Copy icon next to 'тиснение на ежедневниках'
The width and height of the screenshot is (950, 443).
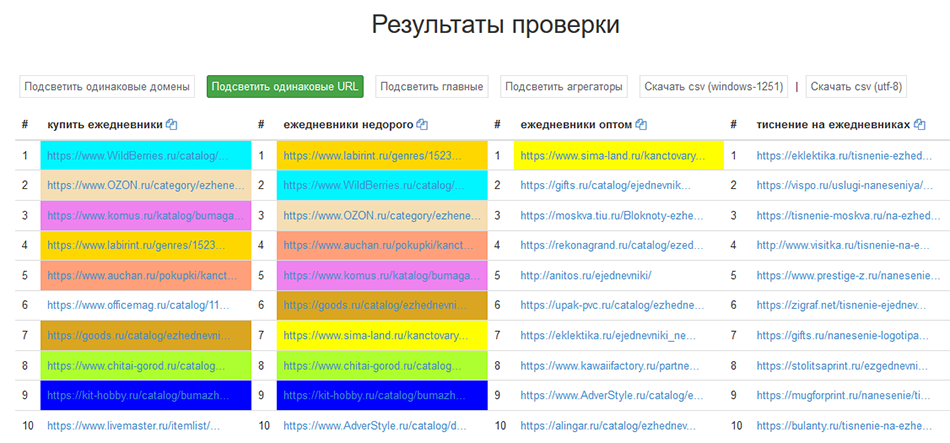(x=920, y=125)
